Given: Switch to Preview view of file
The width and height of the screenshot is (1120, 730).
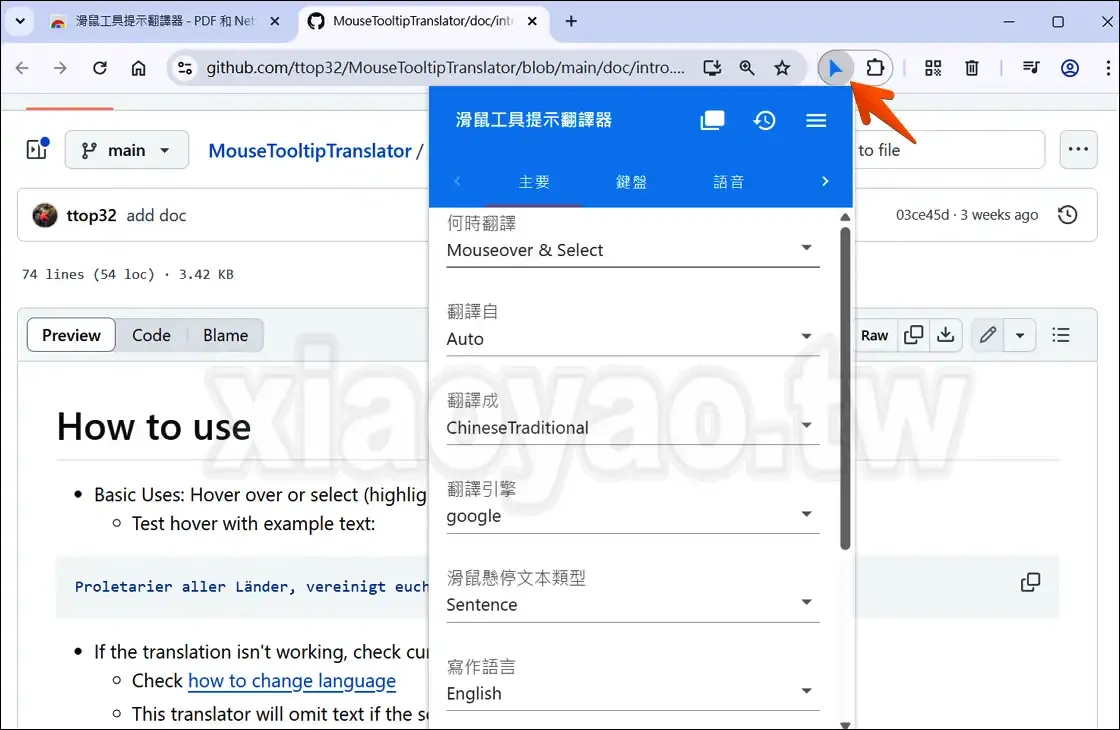Looking at the screenshot, I should pyautogui.click(x=71, y=335).
